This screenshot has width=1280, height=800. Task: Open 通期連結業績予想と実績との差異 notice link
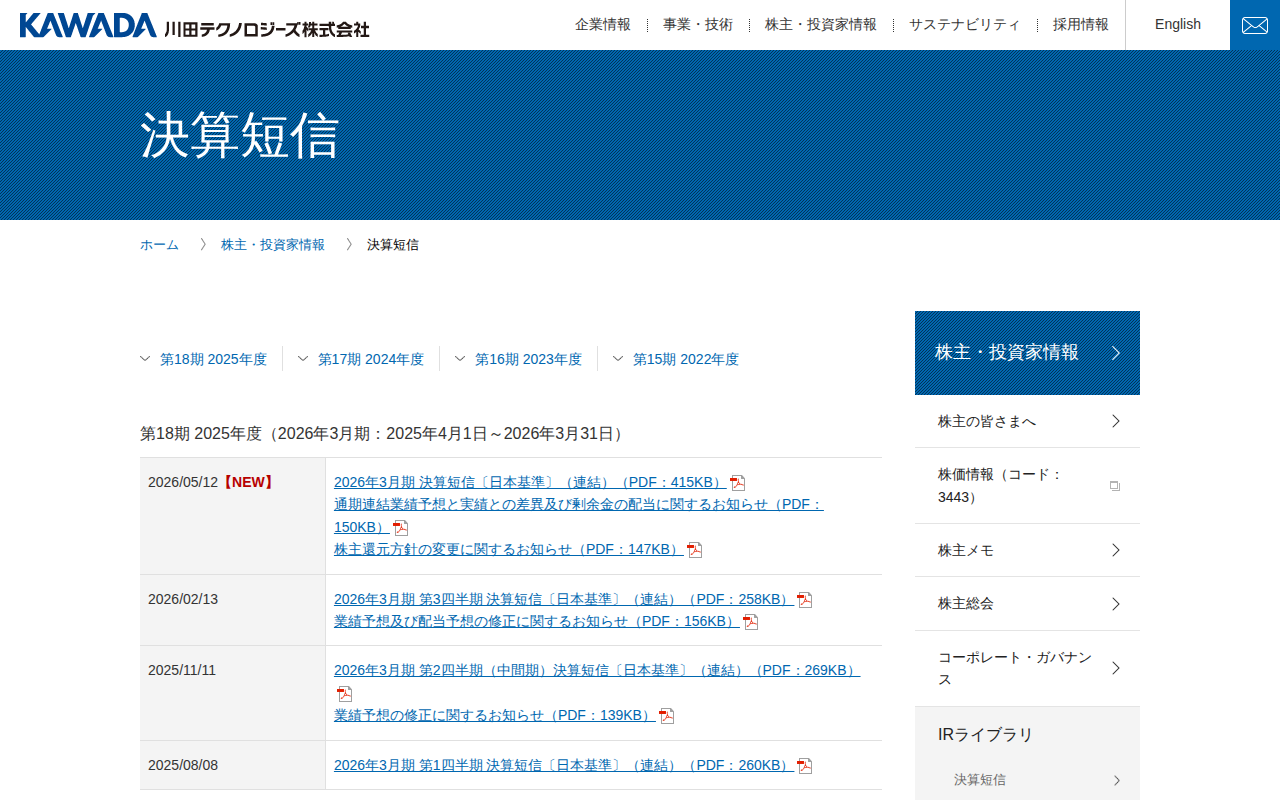pyautogui.click(x=578, y=516)
